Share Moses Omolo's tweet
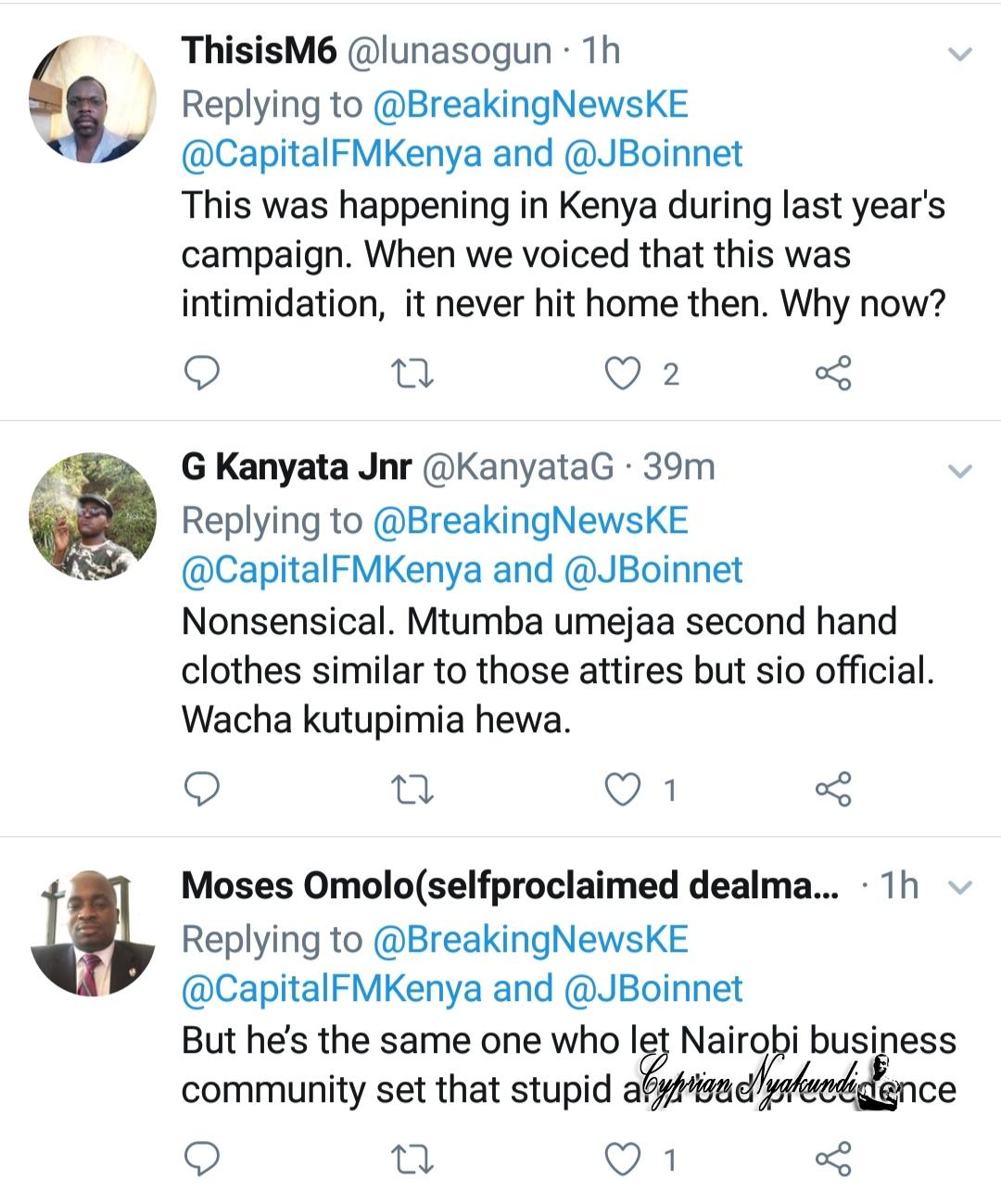Image resolution: width=1001 pixels, height=1204 pixels. [832, 1159]
